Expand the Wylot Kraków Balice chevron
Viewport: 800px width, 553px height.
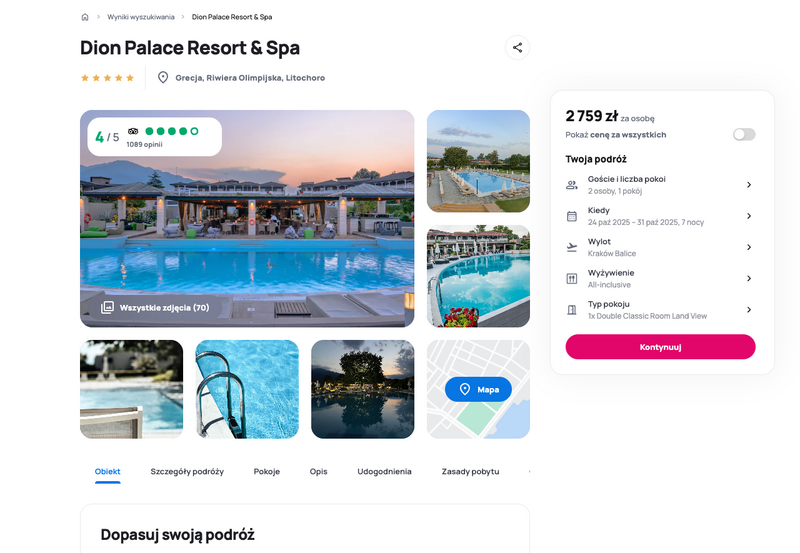[749, 247]
